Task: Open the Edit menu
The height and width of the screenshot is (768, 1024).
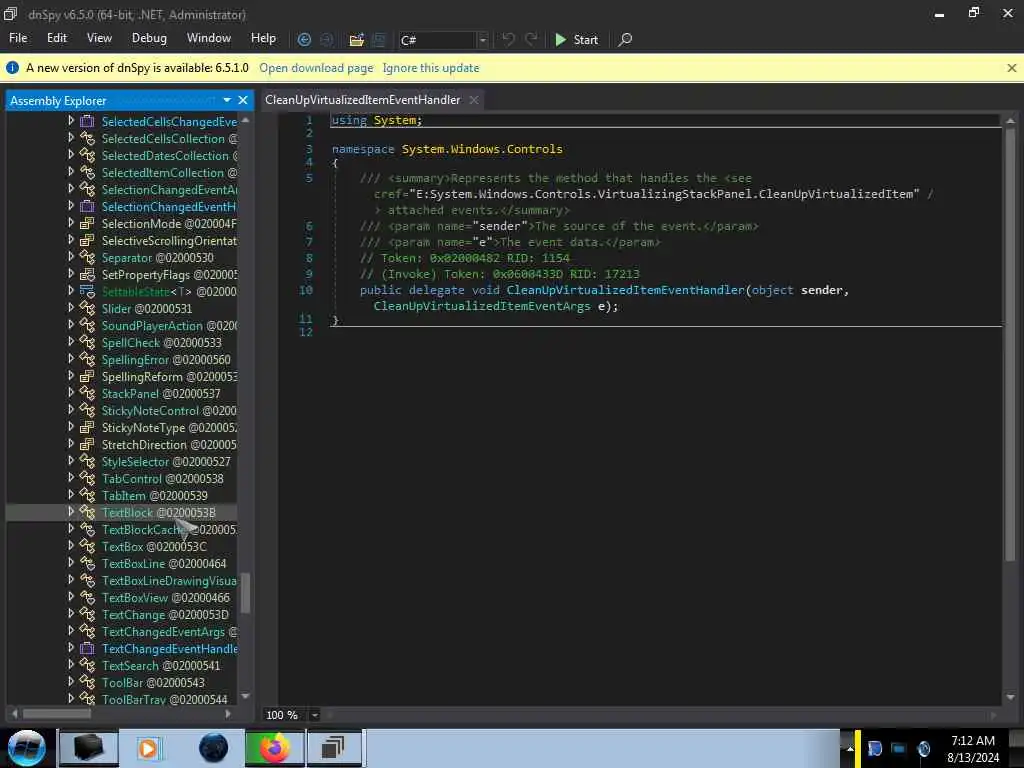Action: (57, 38)
